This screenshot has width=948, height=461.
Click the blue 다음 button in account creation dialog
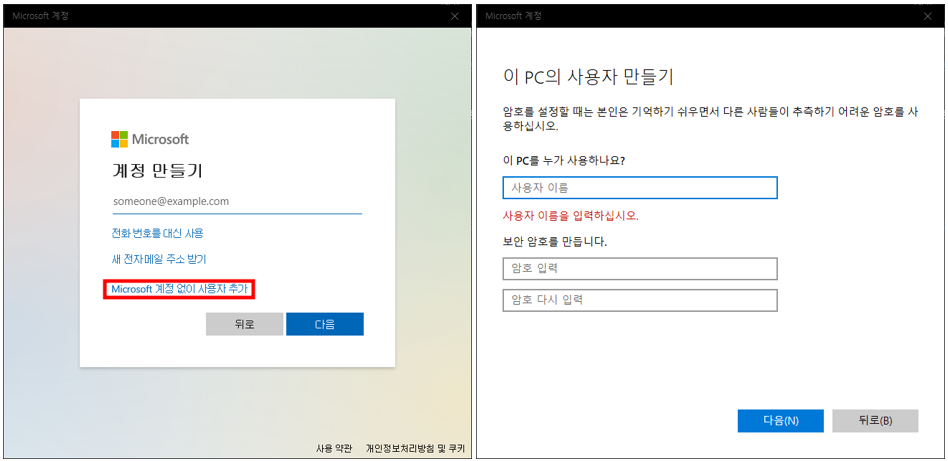(x=325, y=324)
